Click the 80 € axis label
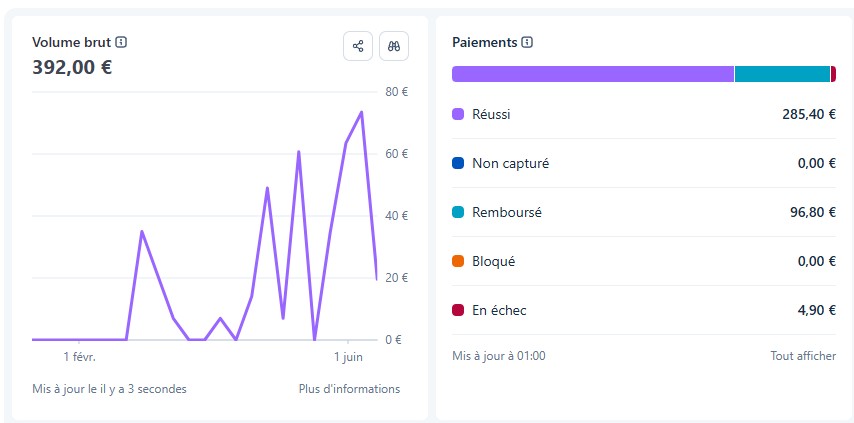This screenshot has width=854, height=423. (396, 91)
